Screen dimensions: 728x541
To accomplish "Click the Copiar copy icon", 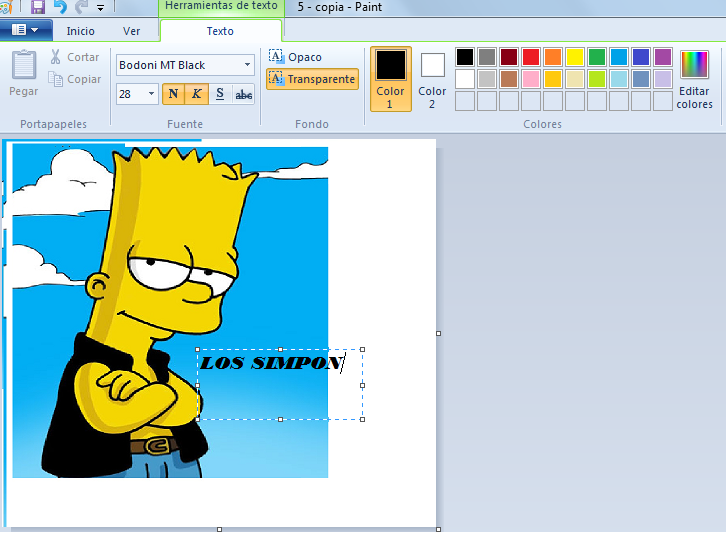I will pos(56,79).
